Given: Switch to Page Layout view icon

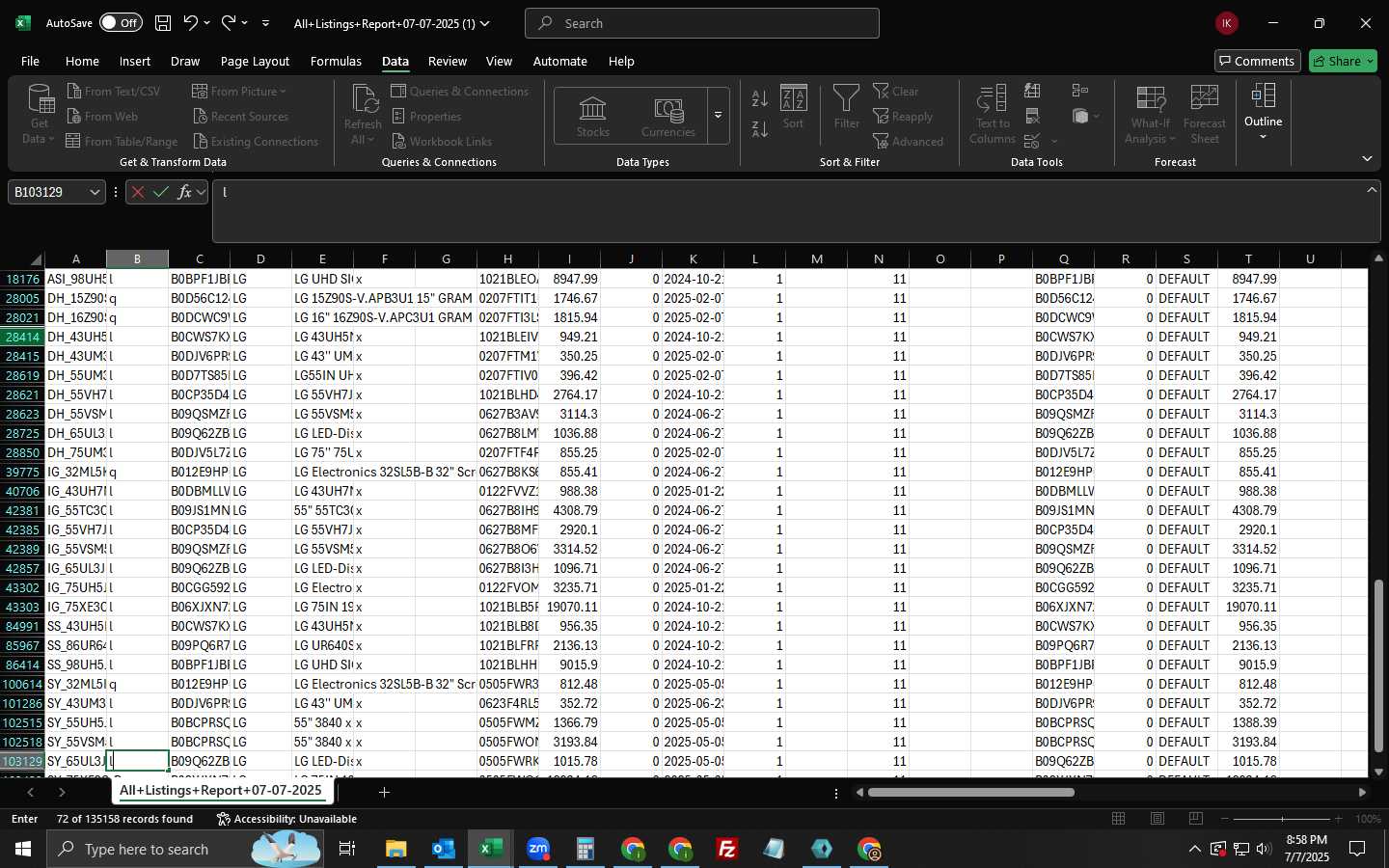Looking at the screenshot, I should pos(1157,818).
